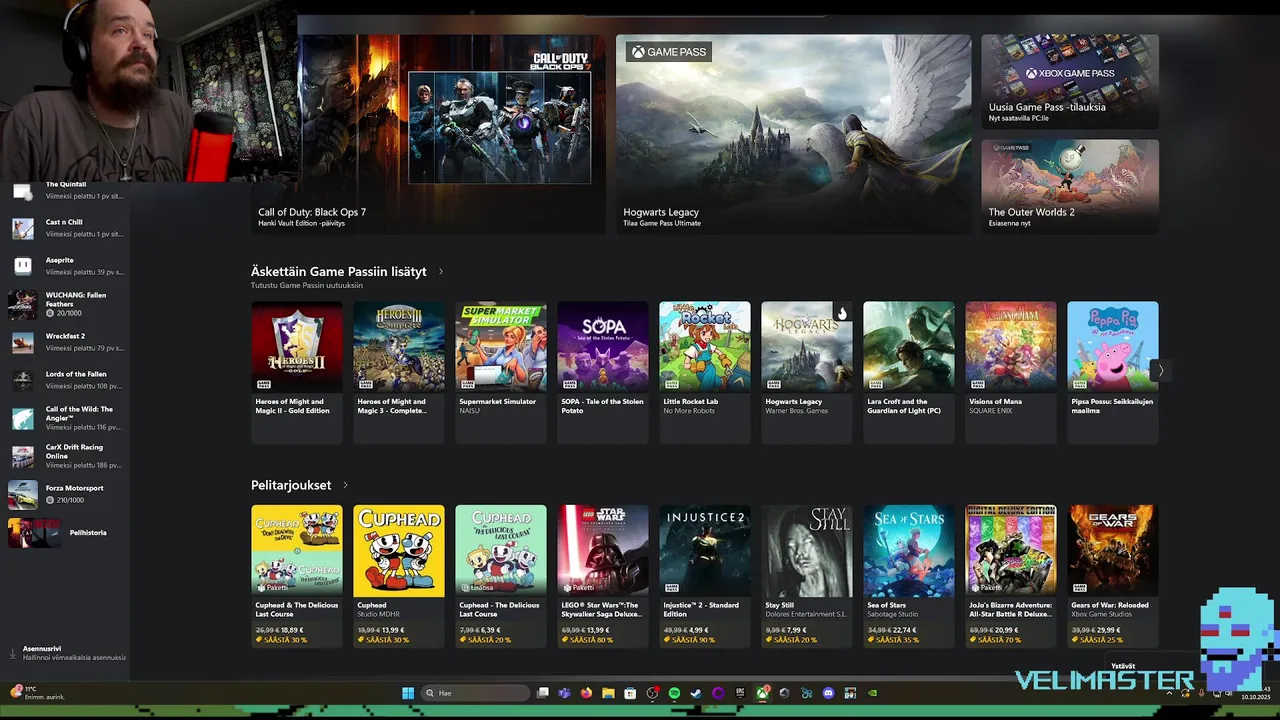Screen dimensions: 1280x720
Task: Open Uusia Game Pass -tilauksia promo
Action: click(1070, 82)
